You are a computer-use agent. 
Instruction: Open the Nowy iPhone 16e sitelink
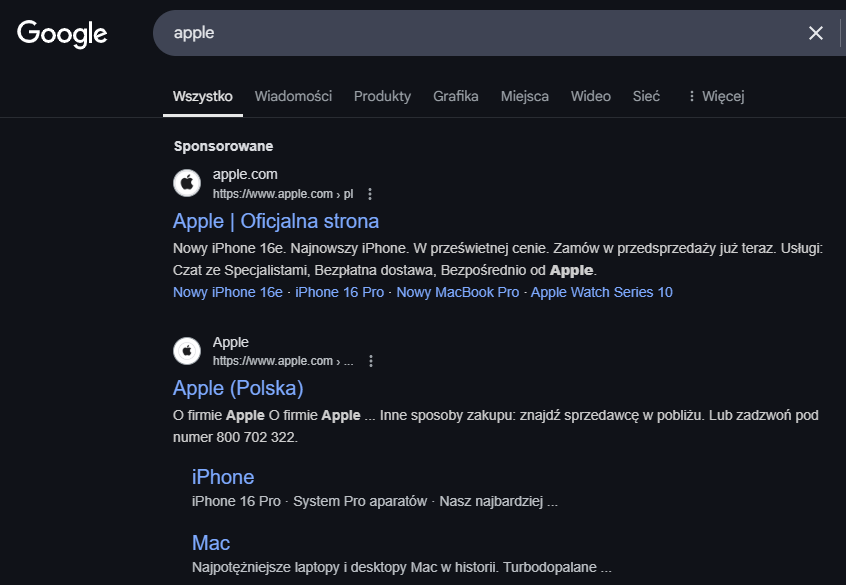228,292
